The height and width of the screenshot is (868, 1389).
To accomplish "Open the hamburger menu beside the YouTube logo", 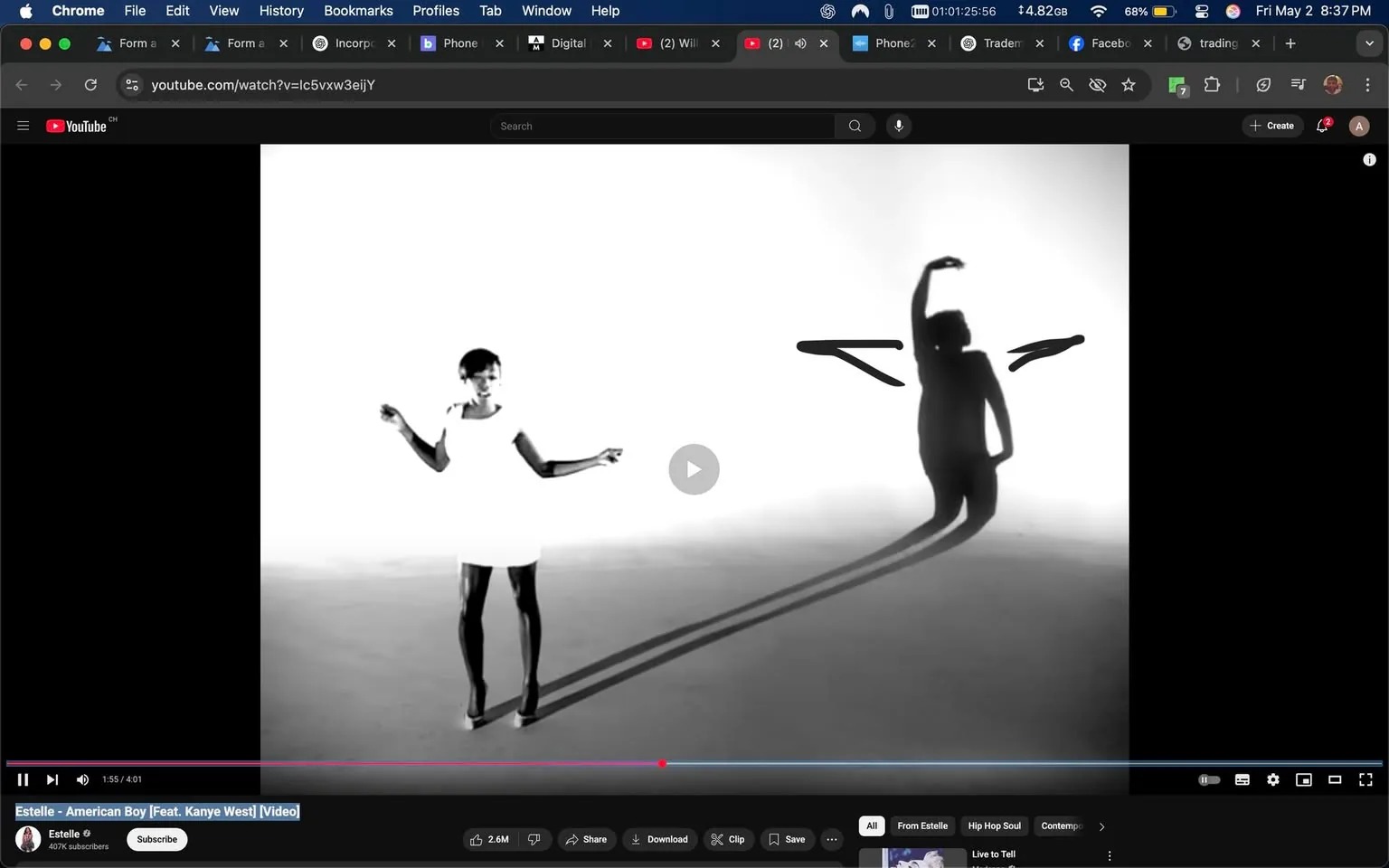I will [23, 126].
